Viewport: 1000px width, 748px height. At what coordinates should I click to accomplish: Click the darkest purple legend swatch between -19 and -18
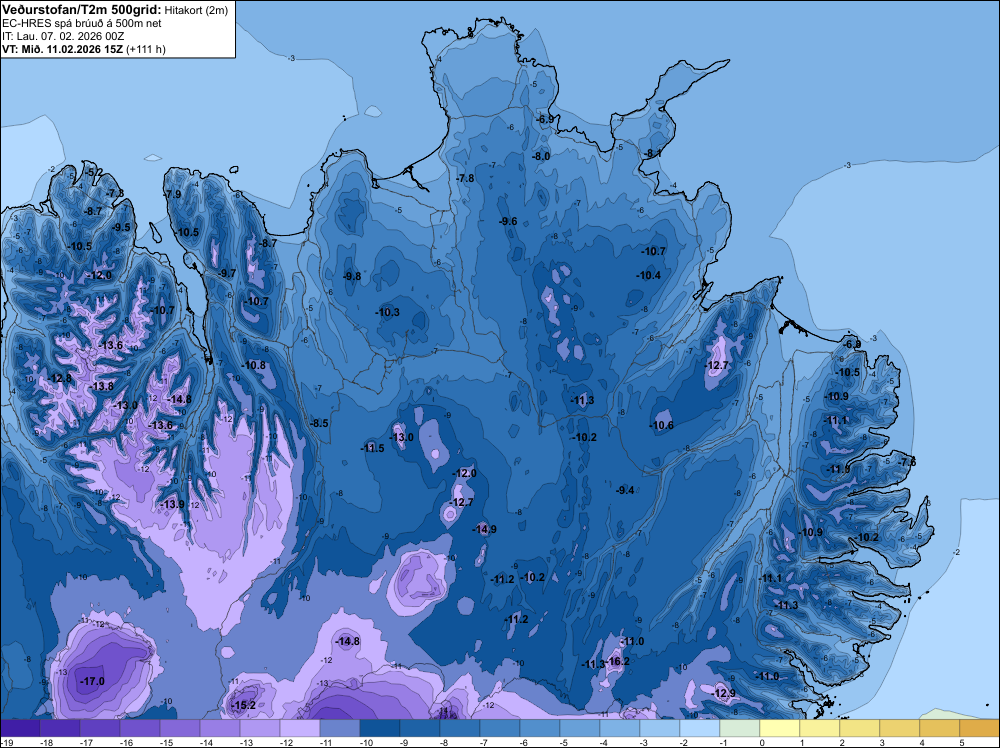click(20, 728)
